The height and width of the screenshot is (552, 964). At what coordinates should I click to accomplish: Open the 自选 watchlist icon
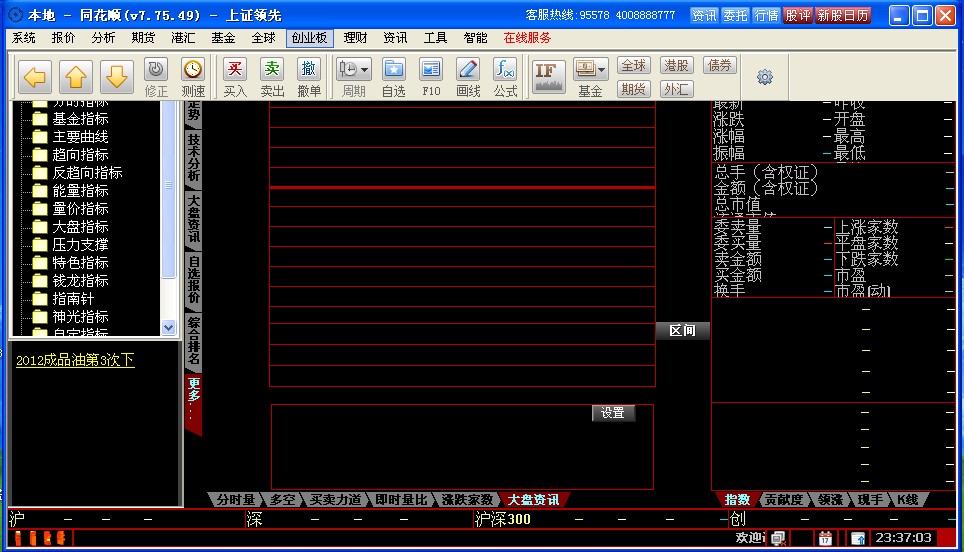coord(393,70)
